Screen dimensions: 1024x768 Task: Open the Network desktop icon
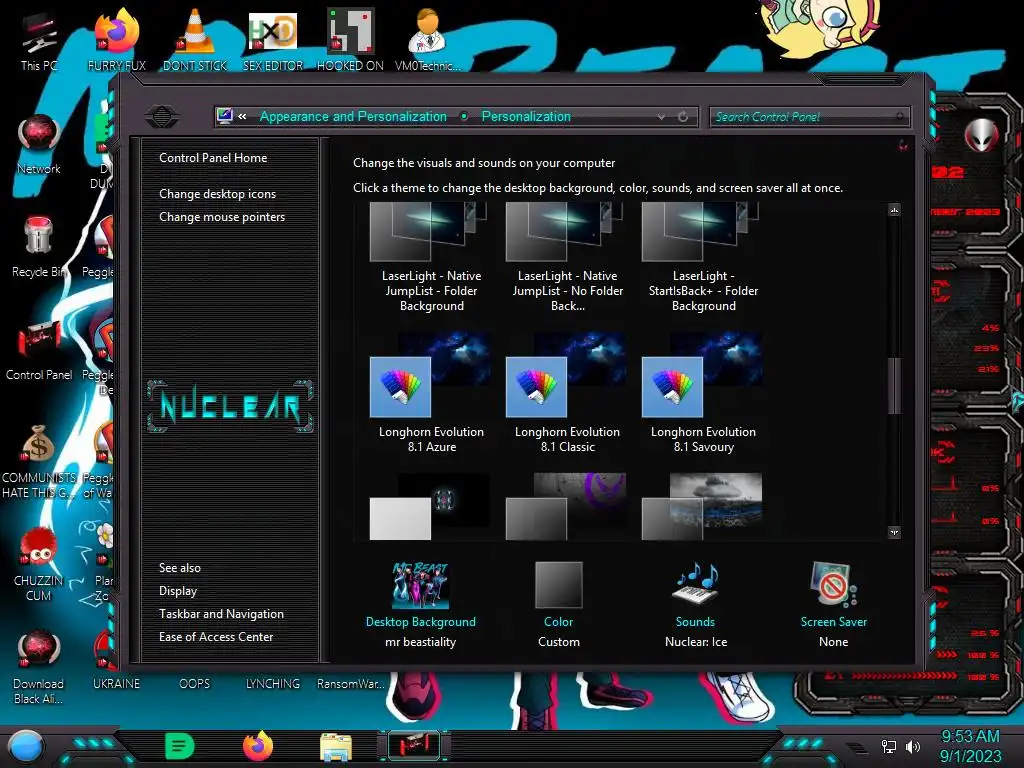pos(39,144)
